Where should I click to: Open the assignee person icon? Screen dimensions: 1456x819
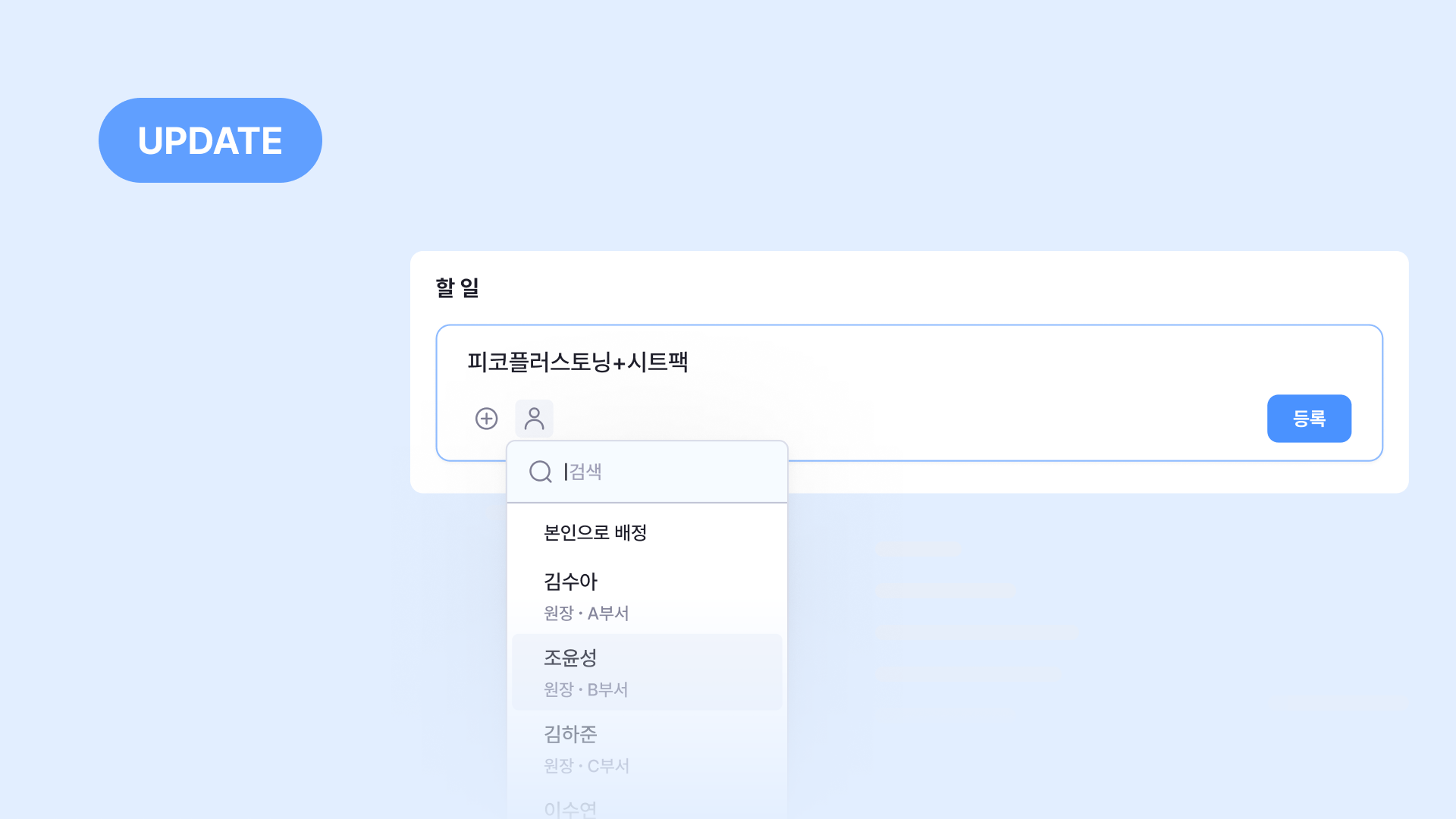click(x=534, y=419)
